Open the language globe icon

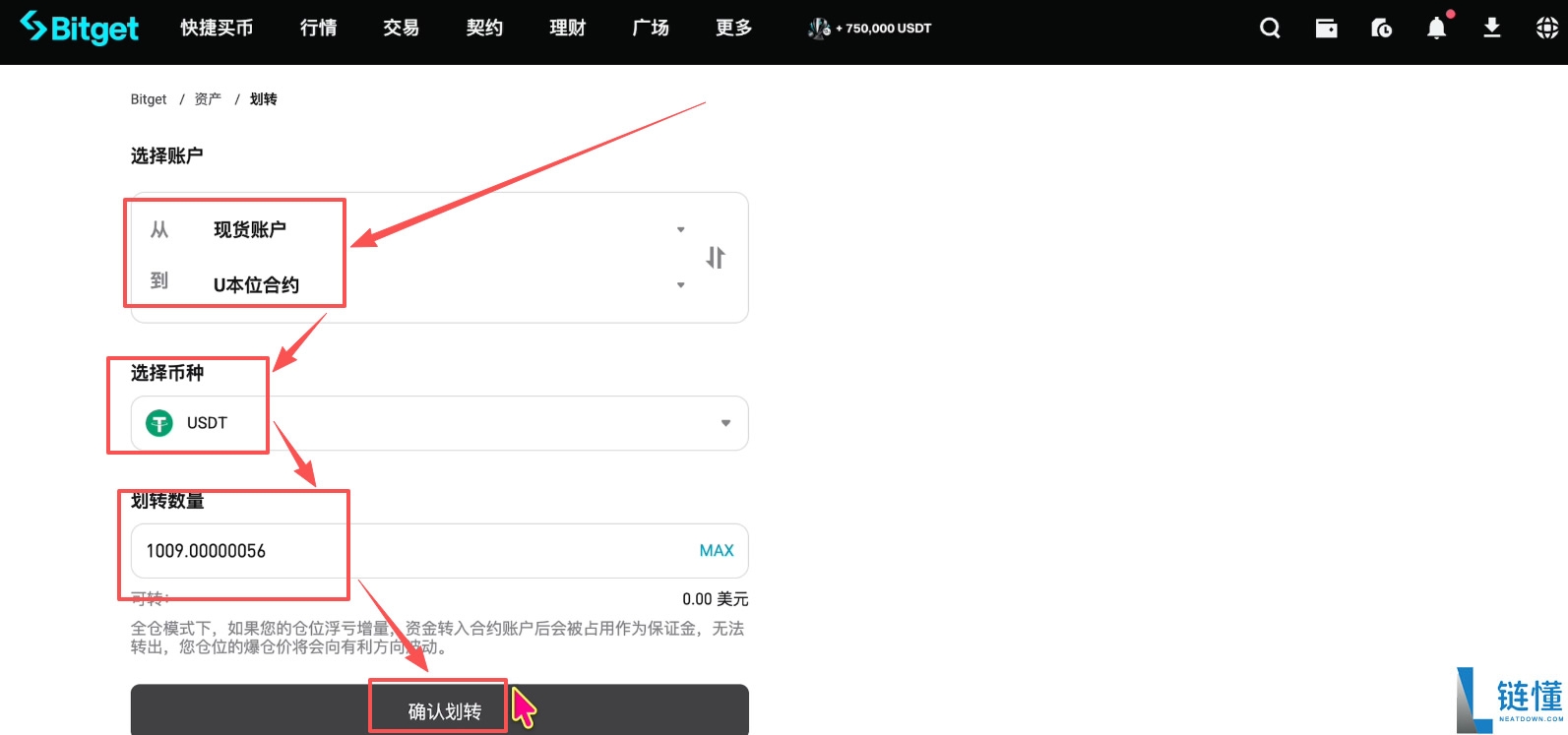point(1547,28)
